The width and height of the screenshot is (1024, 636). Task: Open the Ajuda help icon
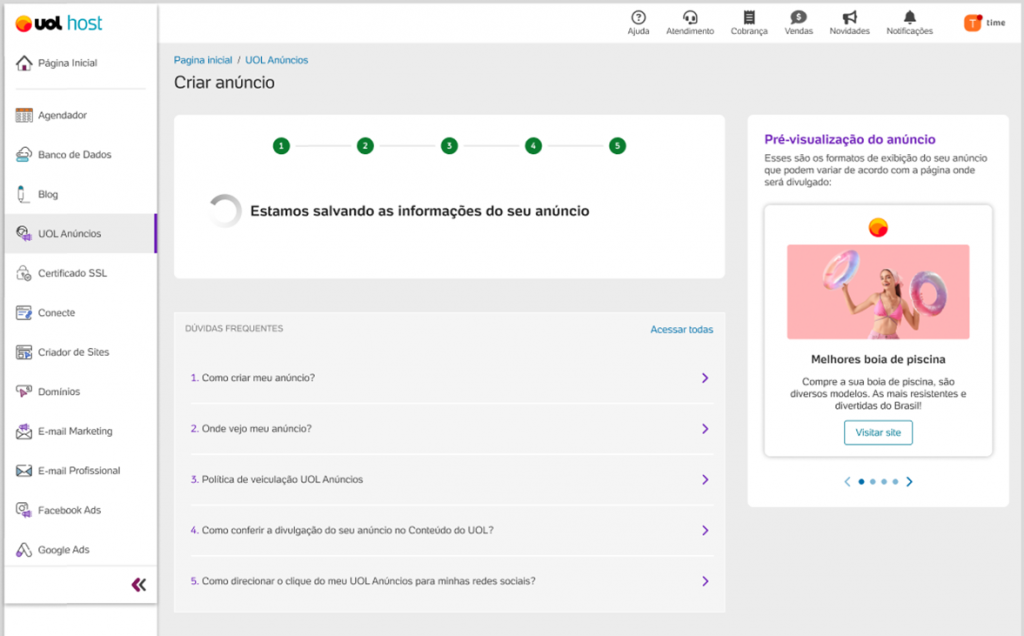tap(638, 17)
